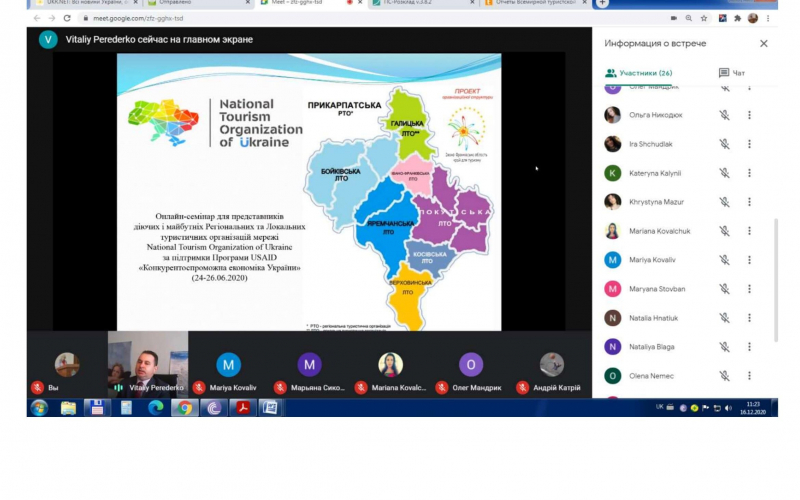Click mute icon for Kateryna Kalynii
800x500 pixels.
pos(724,173)
